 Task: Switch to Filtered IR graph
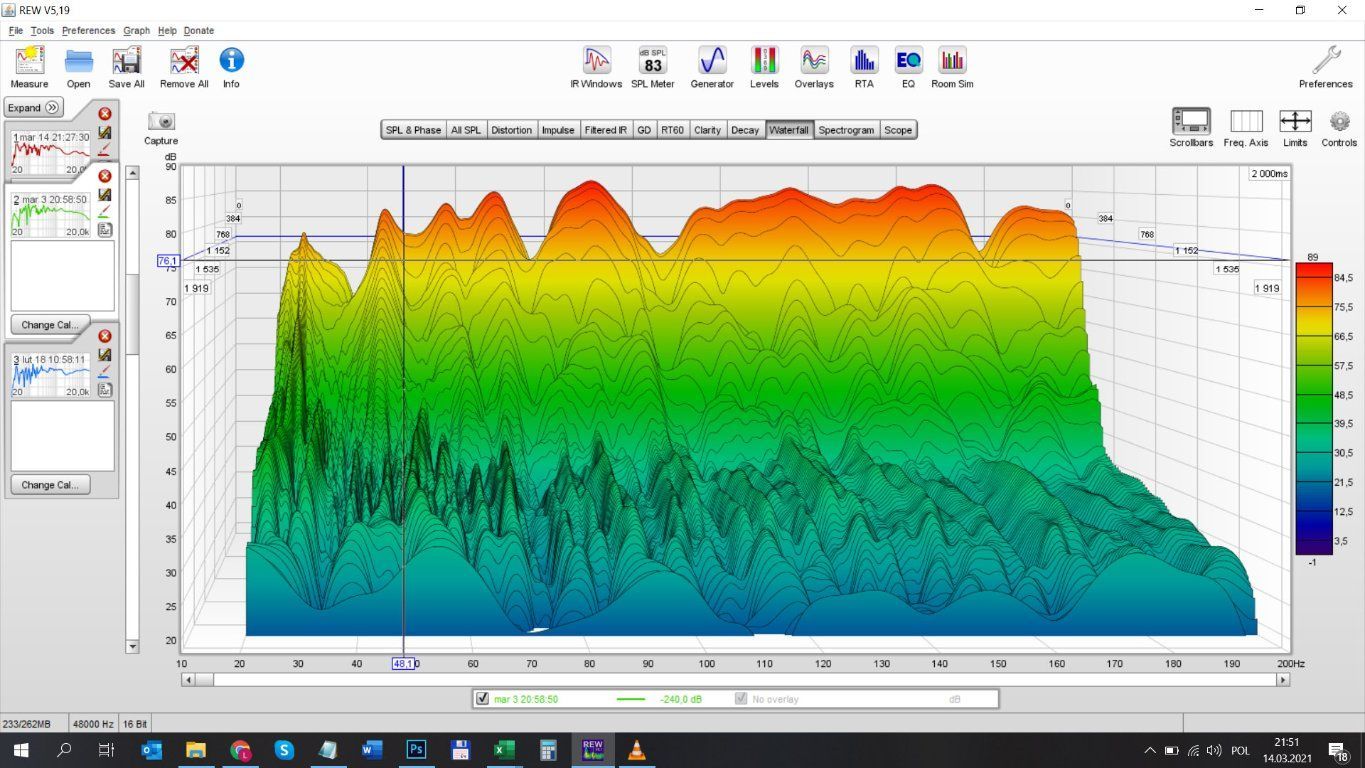click(x=606, y=130)
